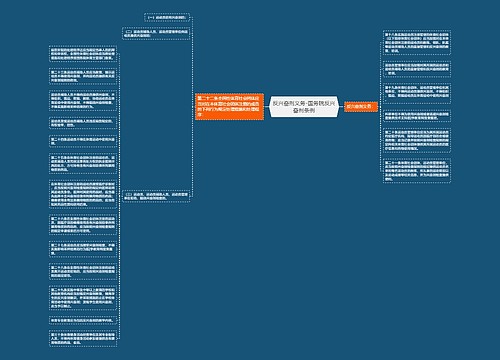Click the 第二十六条 node on the left
Viewport: 500px width, 360px height.
pos(83,224)
